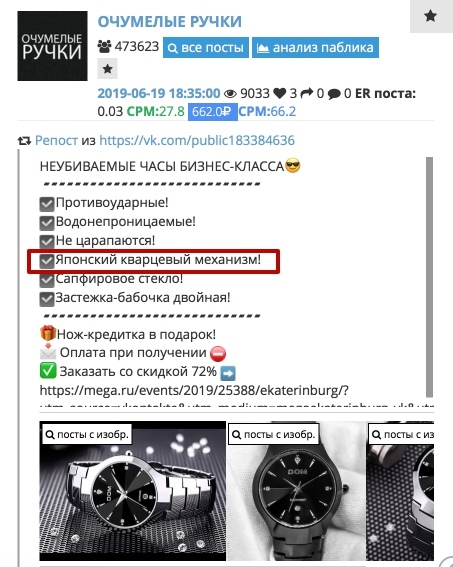
Task: Click the все посты button
Action: point(206,47)
